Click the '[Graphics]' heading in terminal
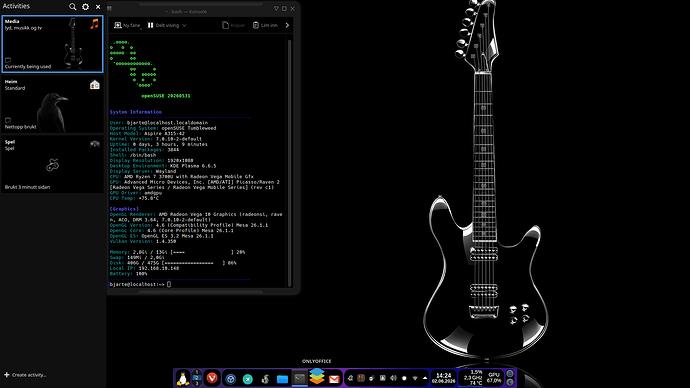 [x=124, y=209]
